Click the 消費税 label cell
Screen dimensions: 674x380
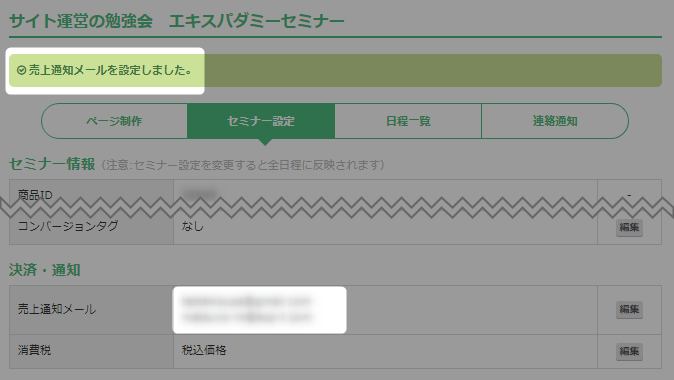tap(92, 351)
